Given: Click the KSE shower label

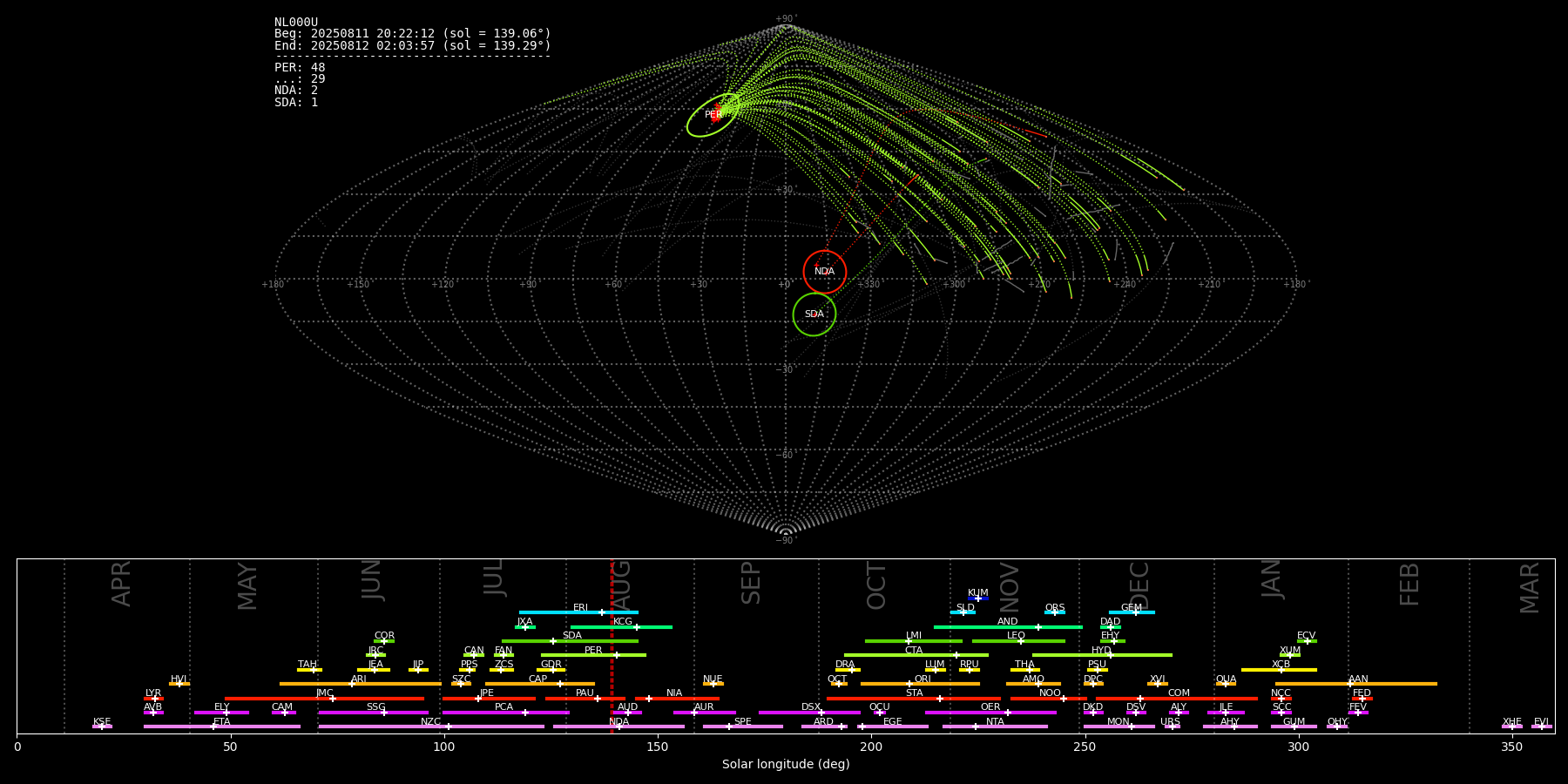Looking at the screenshot, I should pyautogui.click(x=102, y=722).
